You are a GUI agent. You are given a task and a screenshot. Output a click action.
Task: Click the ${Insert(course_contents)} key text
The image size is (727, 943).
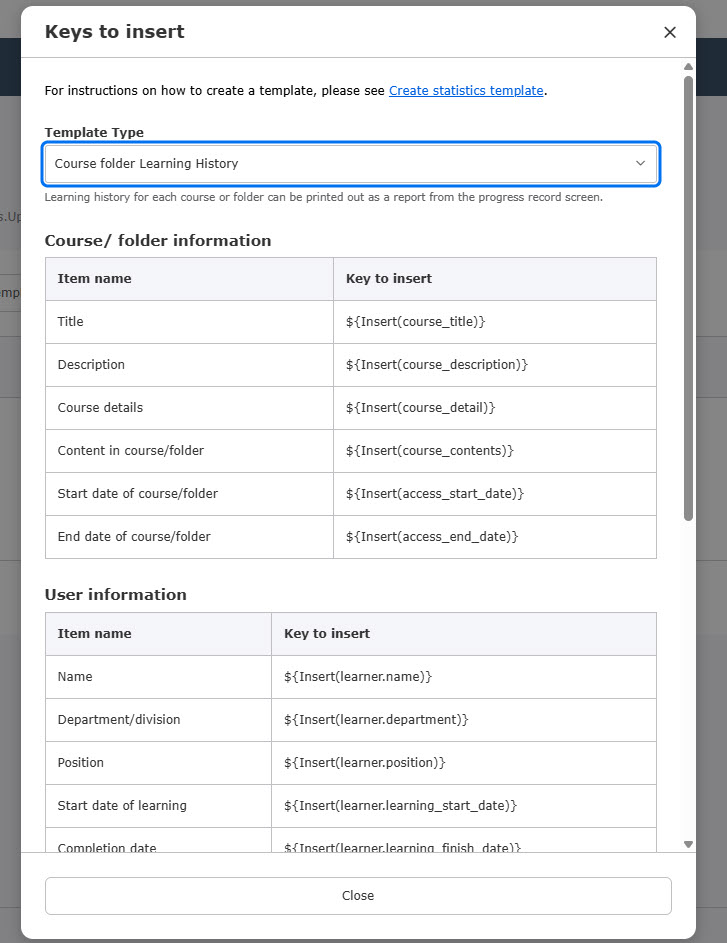[429, 451]
